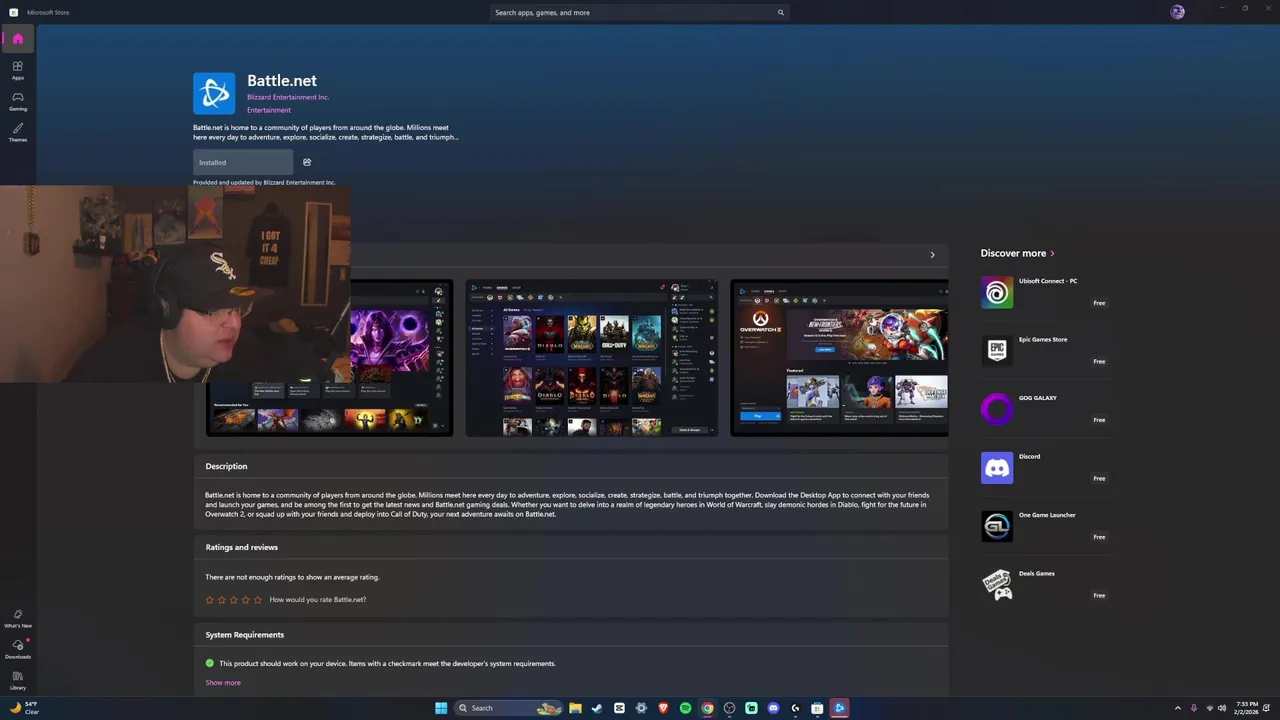The height and width of the screenshot is (720, 1280).
Task: Open Deals Games app icon
Action: (997, 584)
